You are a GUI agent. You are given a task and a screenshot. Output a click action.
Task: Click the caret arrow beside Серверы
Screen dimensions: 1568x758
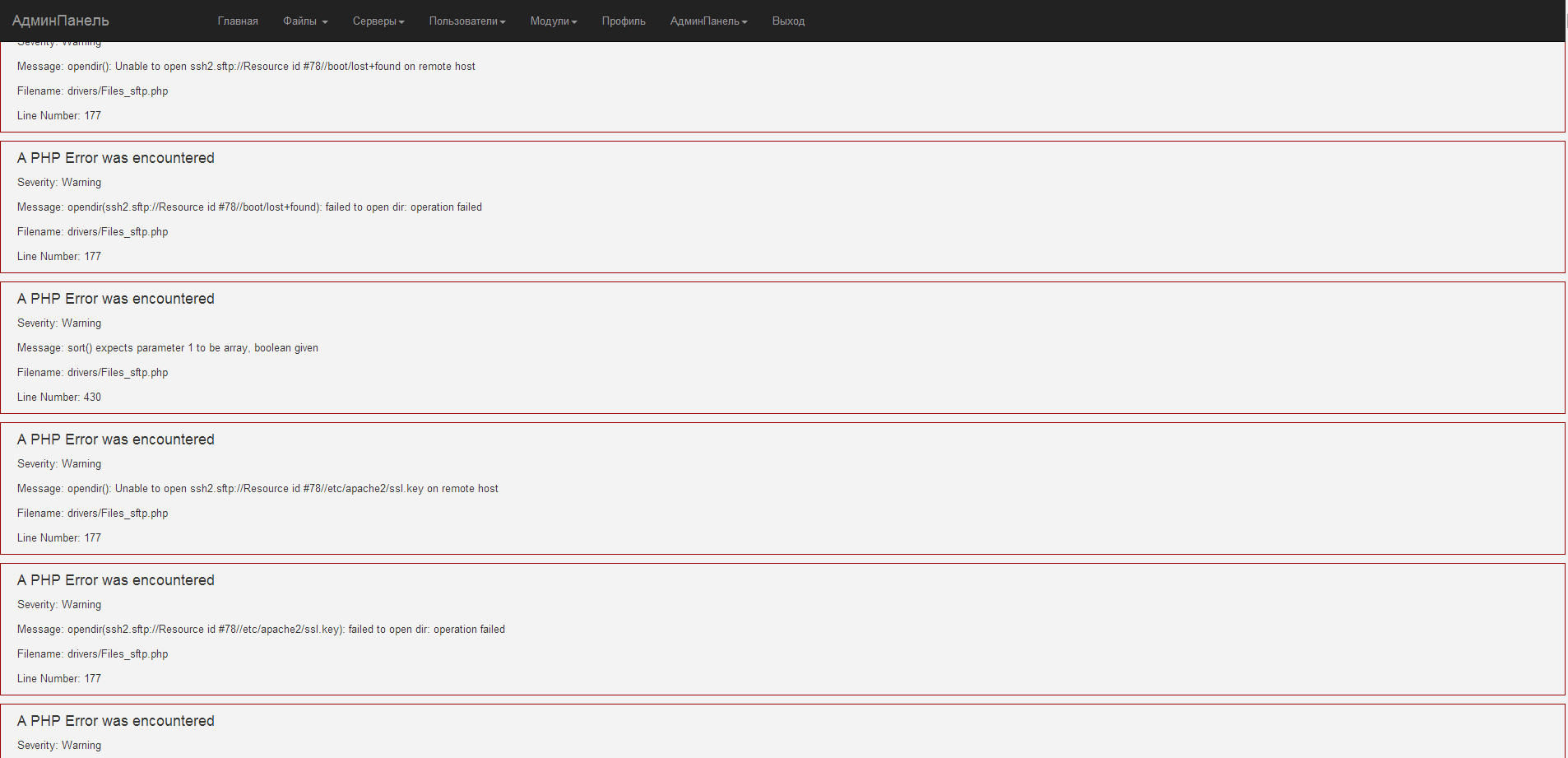[401, 22]
